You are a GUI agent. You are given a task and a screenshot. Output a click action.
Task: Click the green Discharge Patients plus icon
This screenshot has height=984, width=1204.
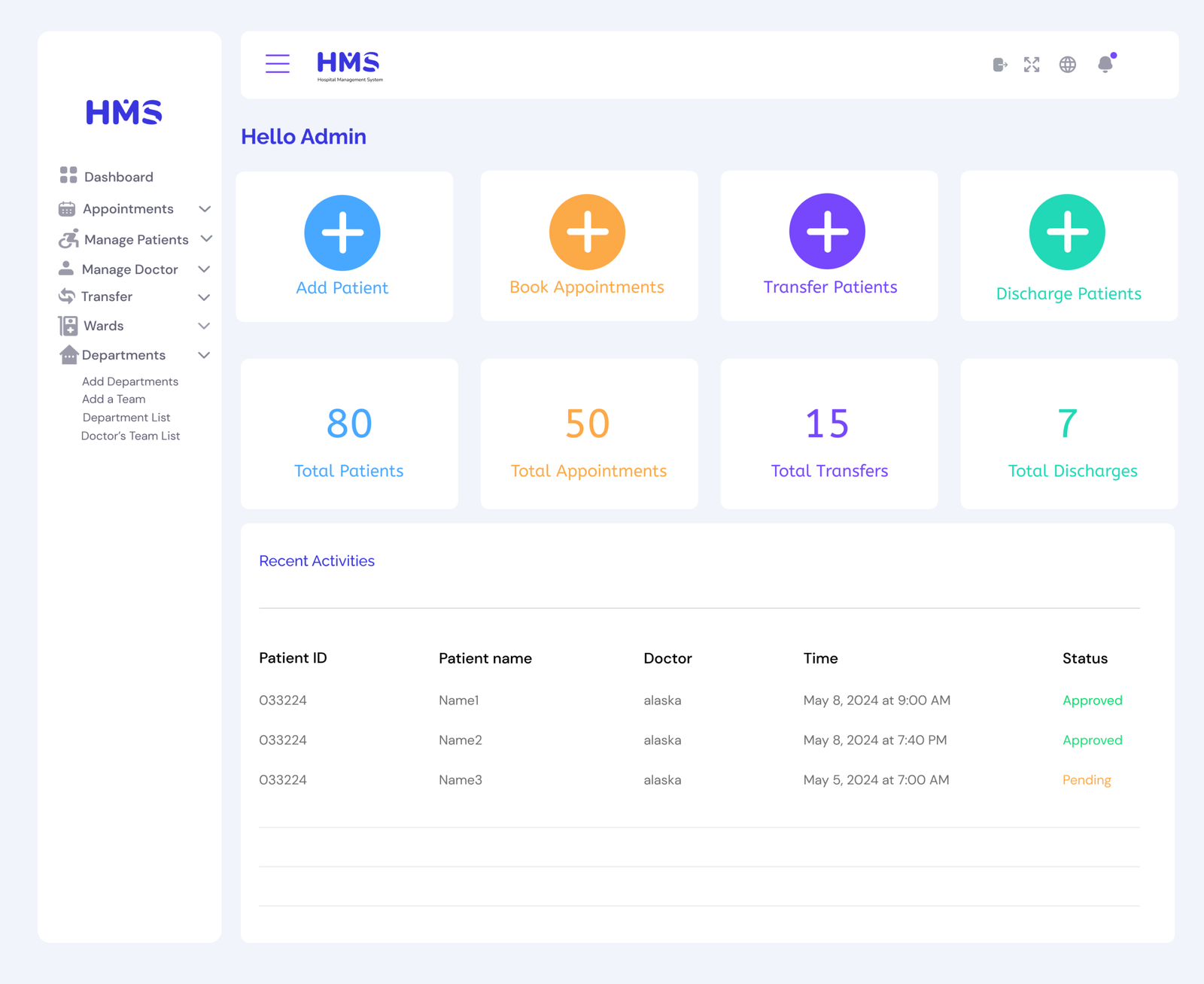click(1067, 232)
